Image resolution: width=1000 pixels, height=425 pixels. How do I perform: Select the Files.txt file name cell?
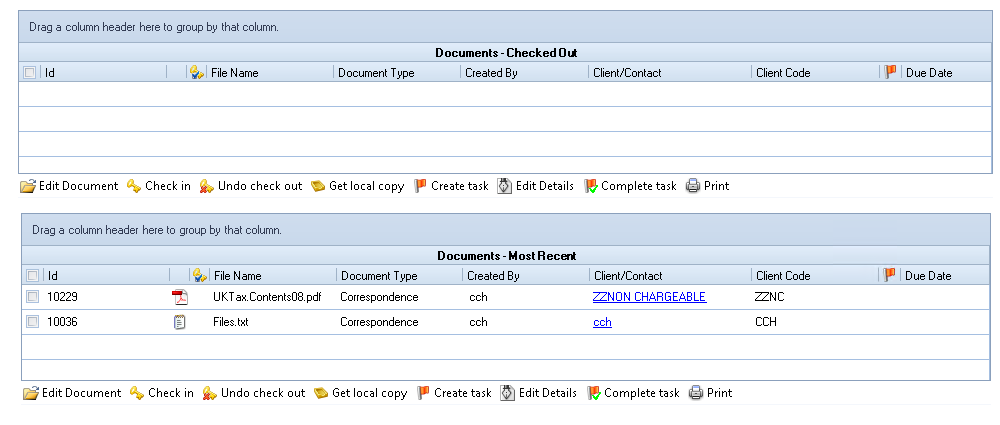pyautogui.click(x=231, y=322)
